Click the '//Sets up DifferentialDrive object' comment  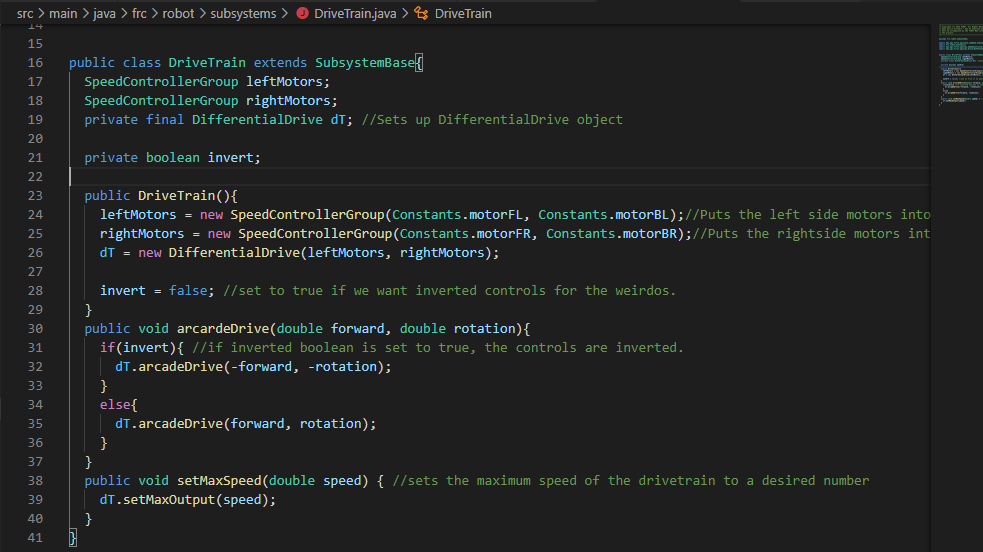[x=492, y=120]
